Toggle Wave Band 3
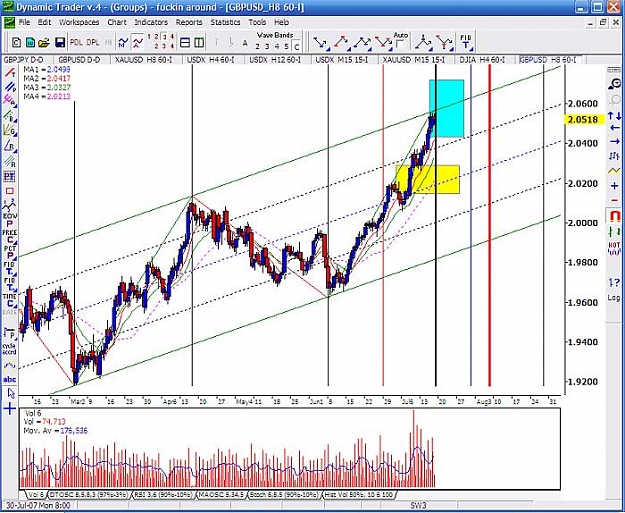The width and height of the screenshot is (625, 513). click(x=267, y=47)
